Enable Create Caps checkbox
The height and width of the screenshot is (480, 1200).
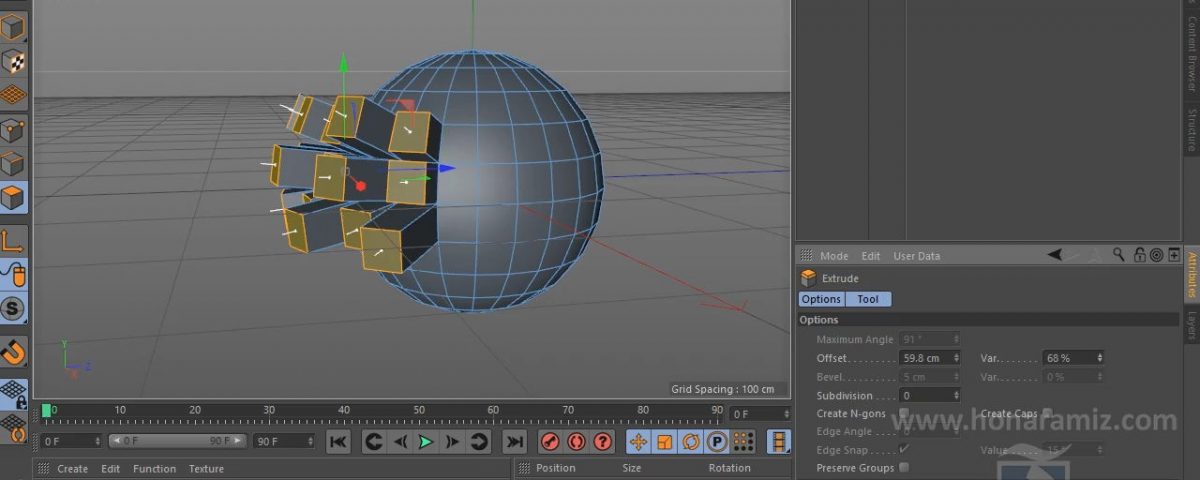1047,413
